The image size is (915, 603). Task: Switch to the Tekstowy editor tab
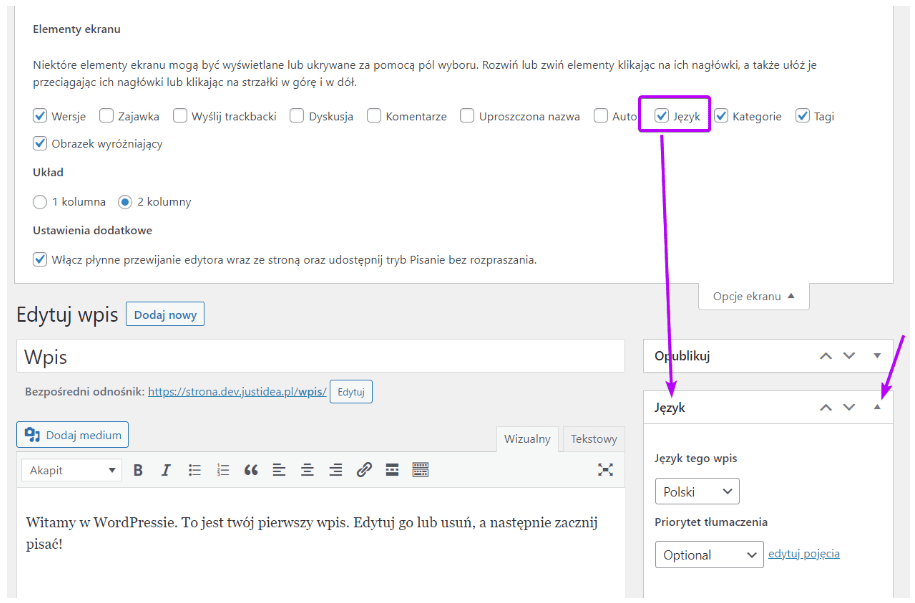[x=594, y=439]
